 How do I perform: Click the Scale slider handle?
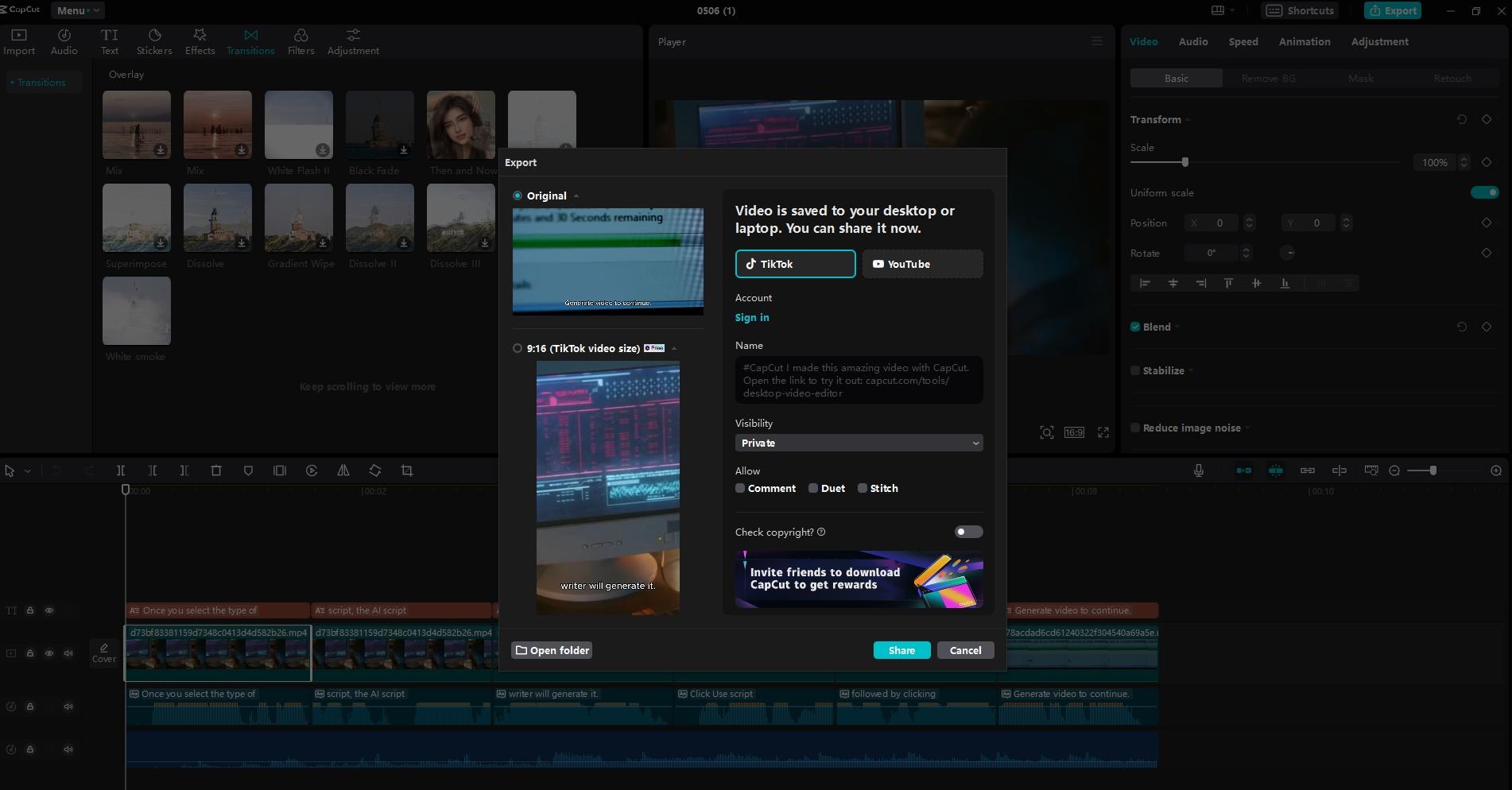(1185, 162)
